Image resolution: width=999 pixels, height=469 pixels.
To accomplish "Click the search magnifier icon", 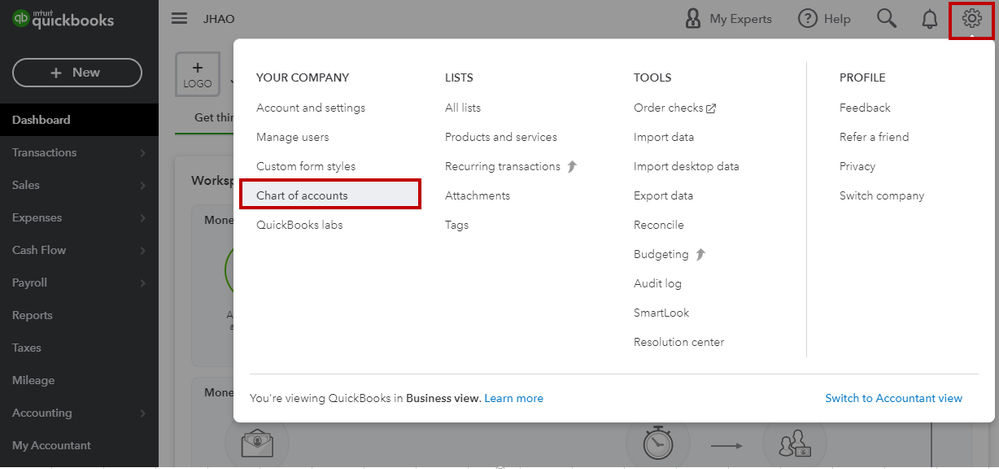I will point(887,18).
